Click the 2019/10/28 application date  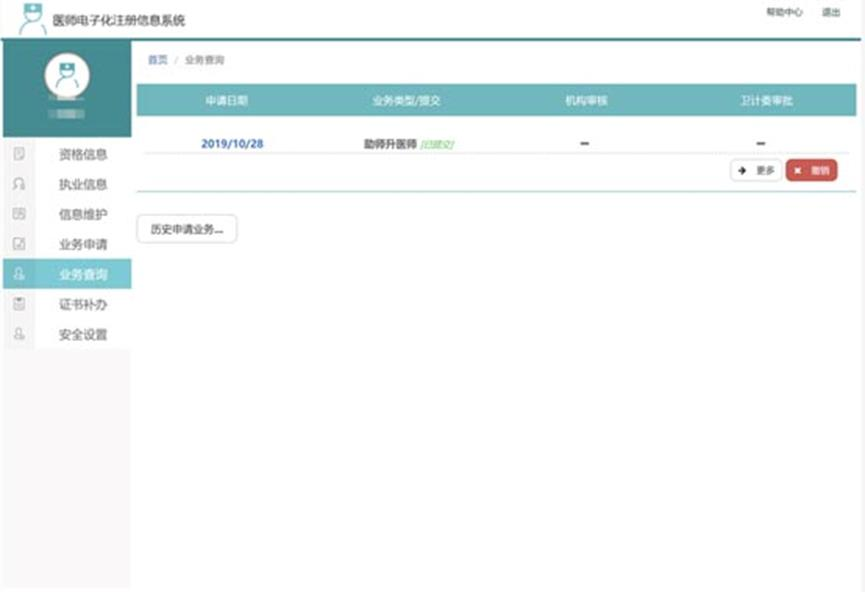click(232, 144)
